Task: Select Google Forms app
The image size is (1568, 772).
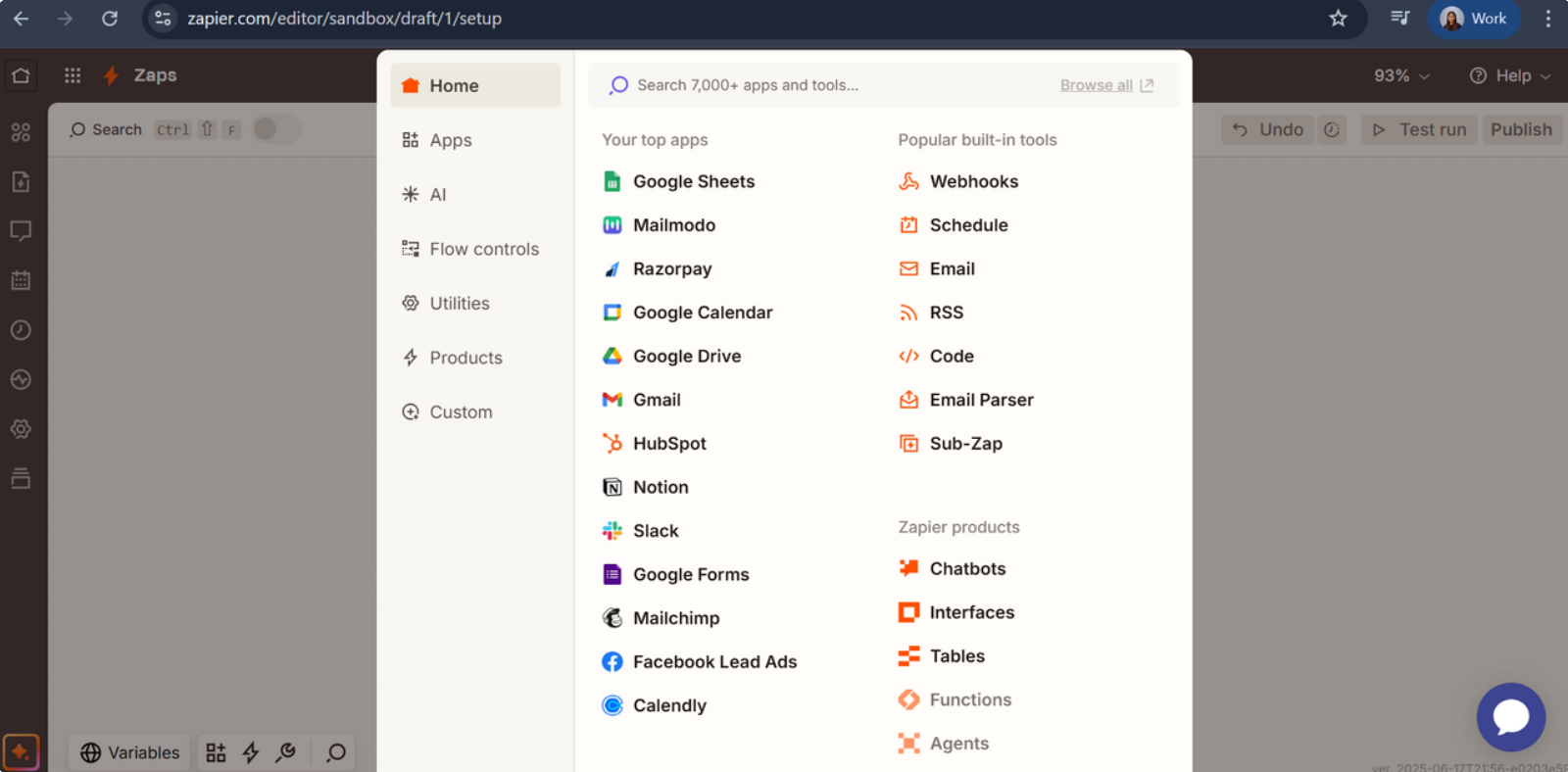Action: click(x=675, y=574)
